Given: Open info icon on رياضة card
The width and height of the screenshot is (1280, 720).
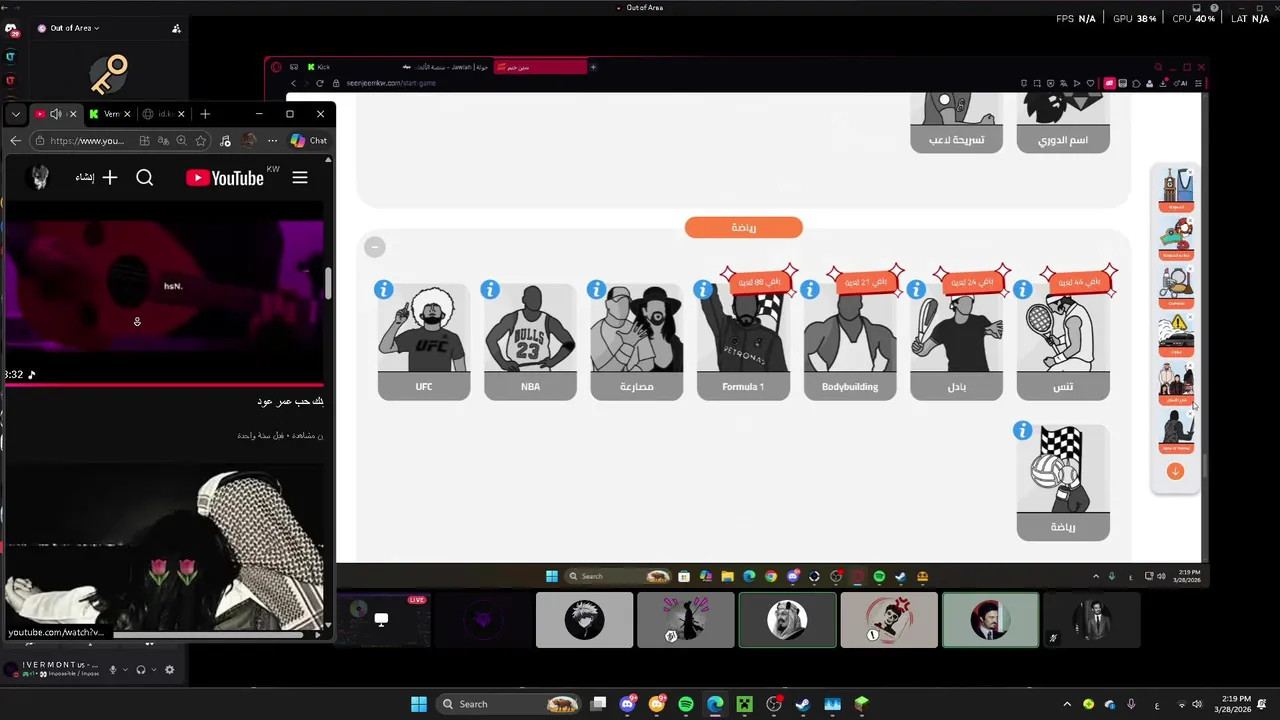Looking at the screenshot, I should (x=1022, y=430).
